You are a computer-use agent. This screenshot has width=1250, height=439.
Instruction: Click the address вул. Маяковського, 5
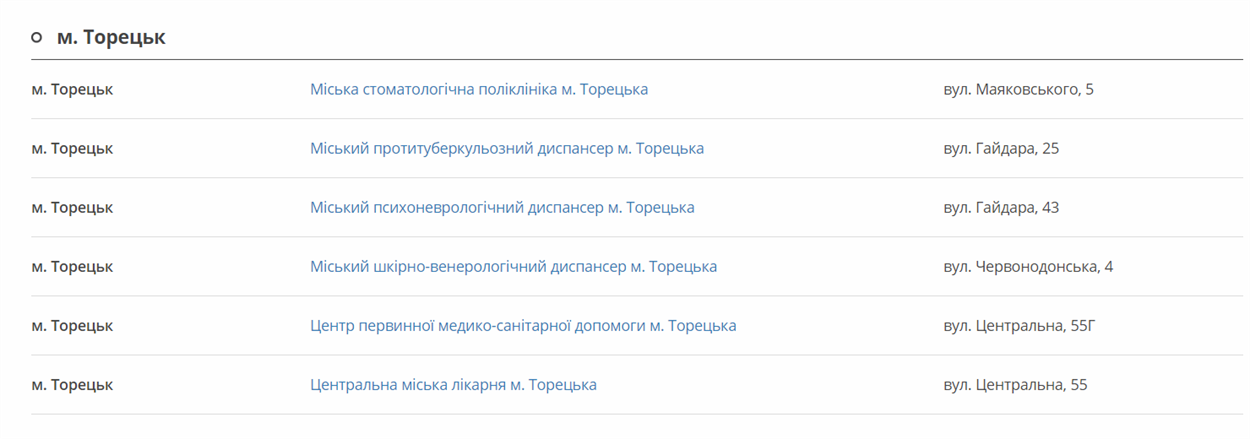(1019, 89)
